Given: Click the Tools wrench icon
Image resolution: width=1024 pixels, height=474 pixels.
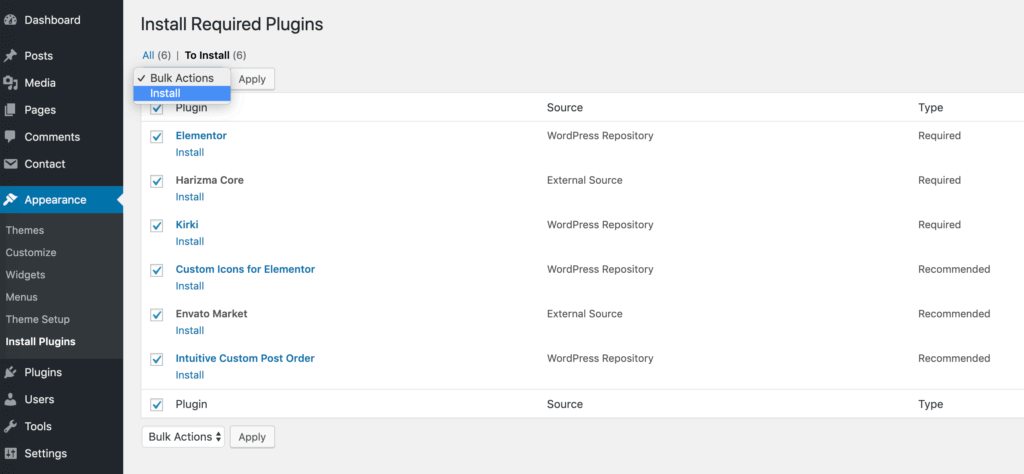Looking at the screenshot, I should (10, 426).
